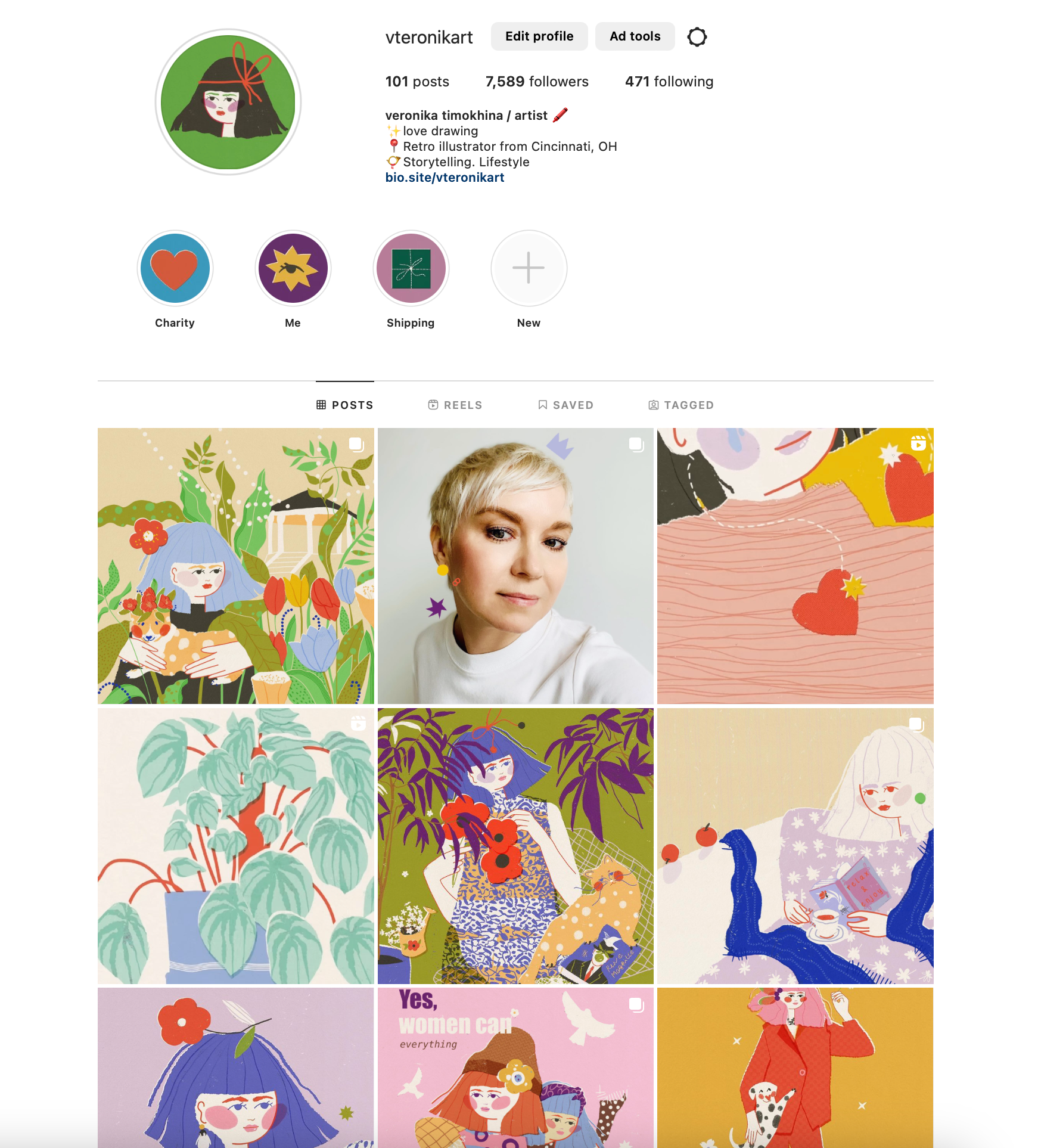
Task: Open the Me story highlight
Action: click(x=293, y=268)
